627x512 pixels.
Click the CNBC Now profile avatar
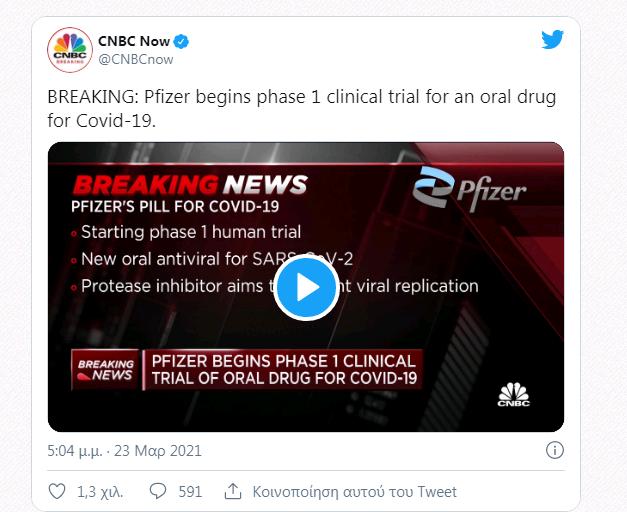click(x=69, y=51)
